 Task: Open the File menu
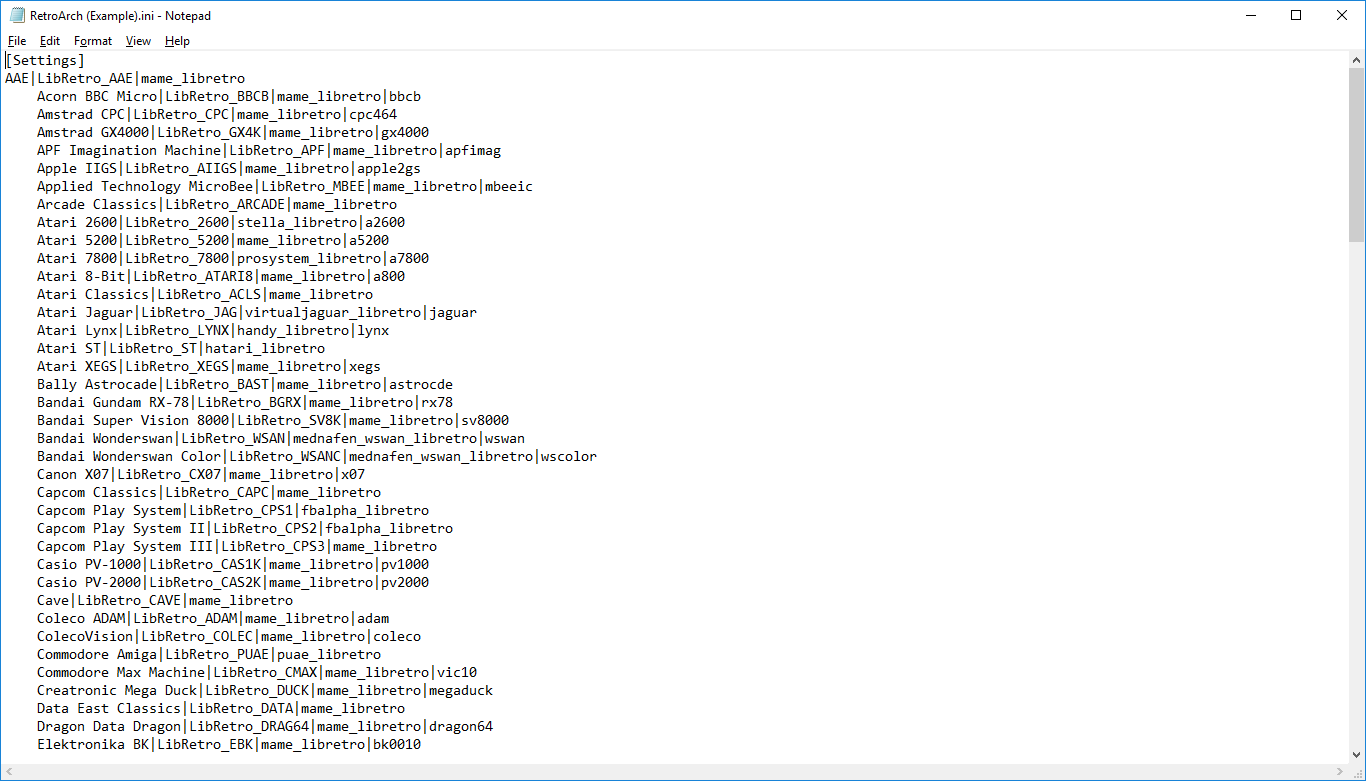(17, 41)
